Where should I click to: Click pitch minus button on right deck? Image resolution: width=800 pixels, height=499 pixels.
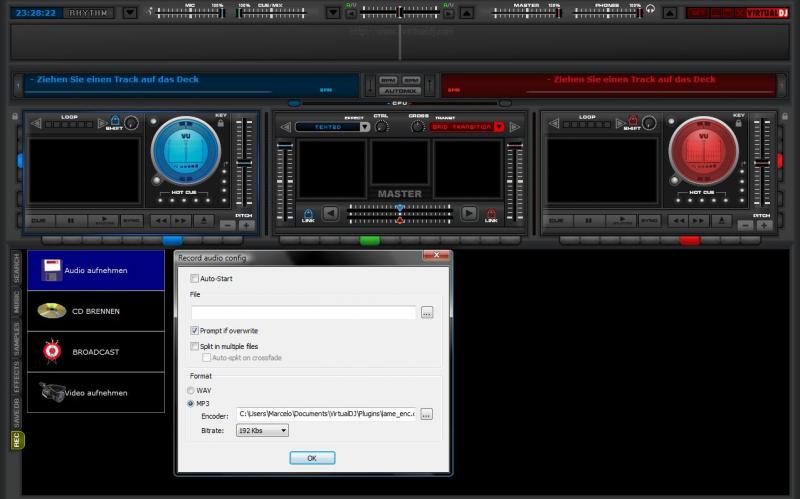tap(745, 225)
